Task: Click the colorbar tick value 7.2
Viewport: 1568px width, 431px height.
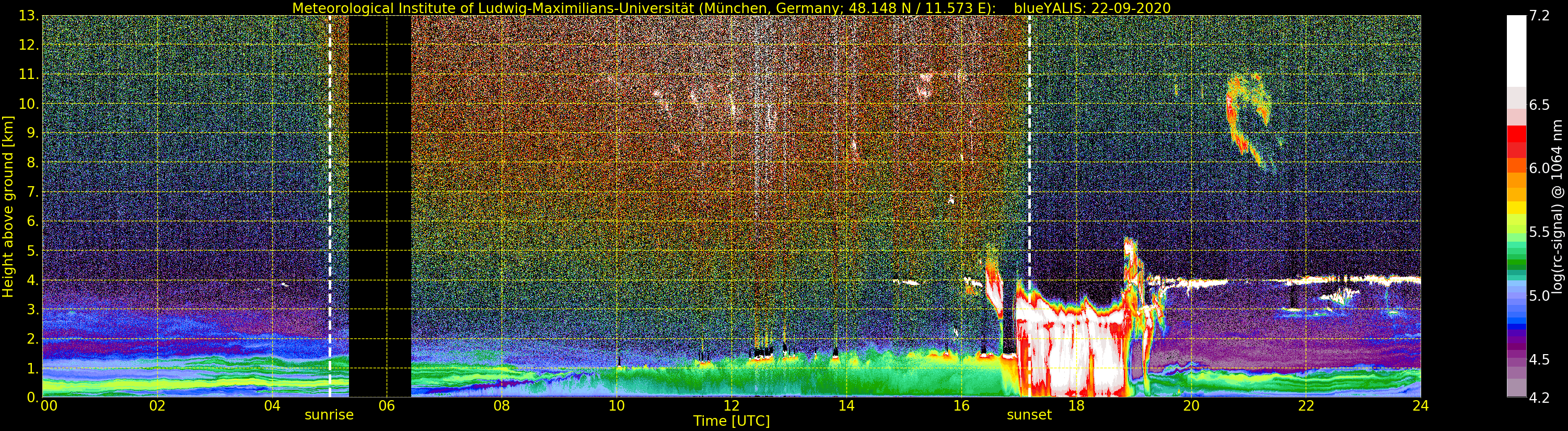Action: [1539, 16]
